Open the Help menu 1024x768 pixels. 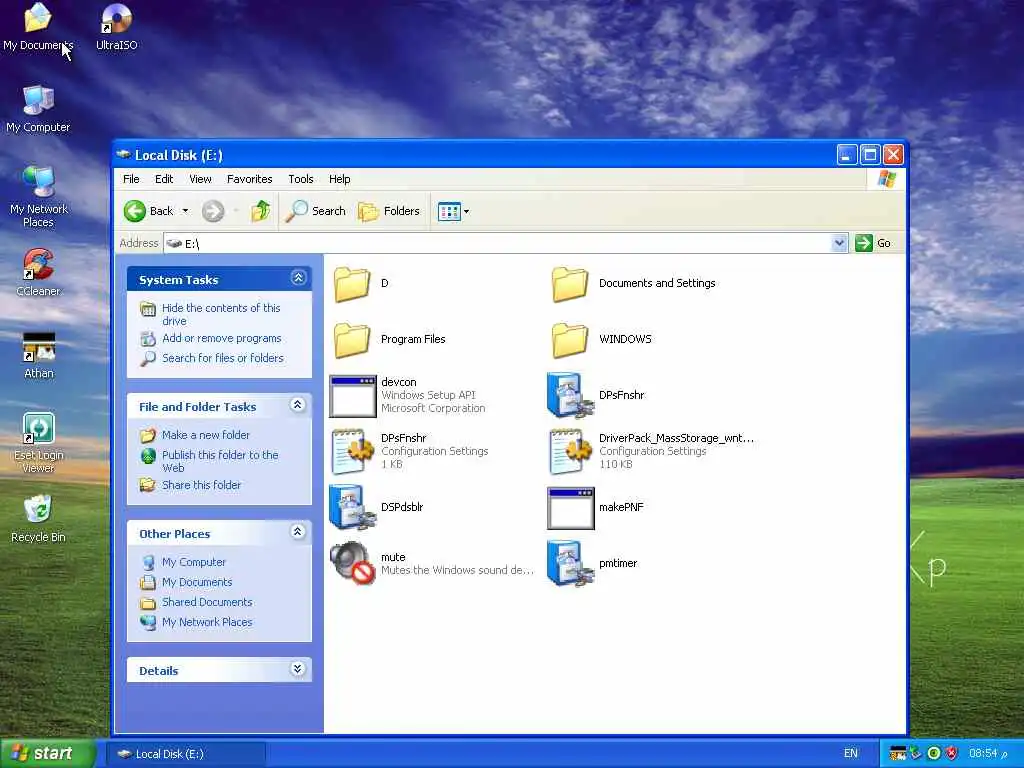coord(340,179)
